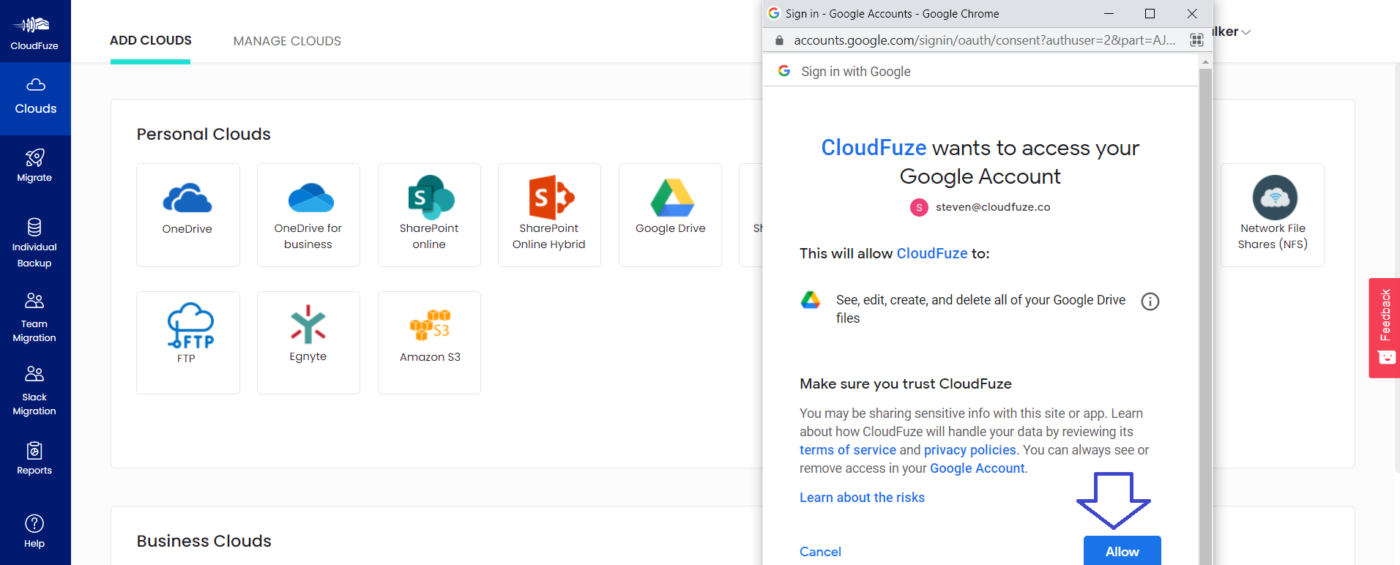Open Learn about the risks link
The height and width of the screenshot is (565, 1400).
click(862, 497)
